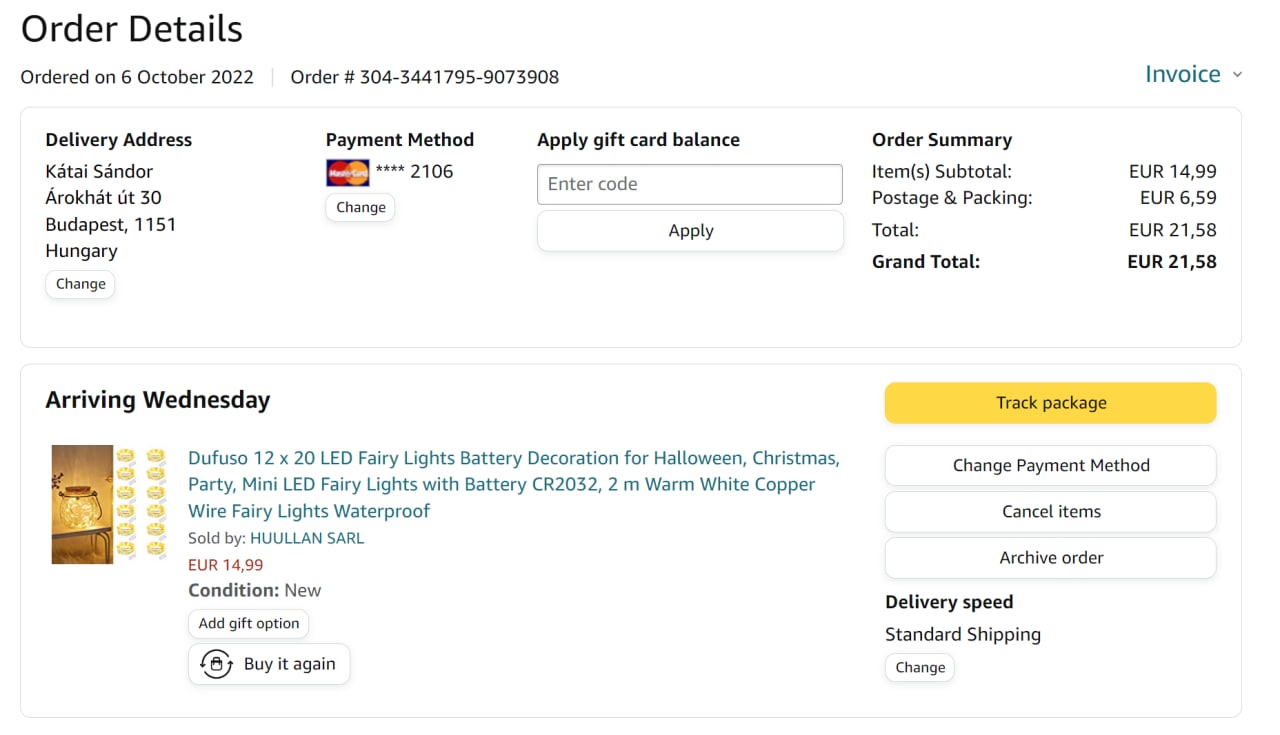Change the delivery address
Viewport: 1280px width, 735px height.
click(x=80, y=284)
